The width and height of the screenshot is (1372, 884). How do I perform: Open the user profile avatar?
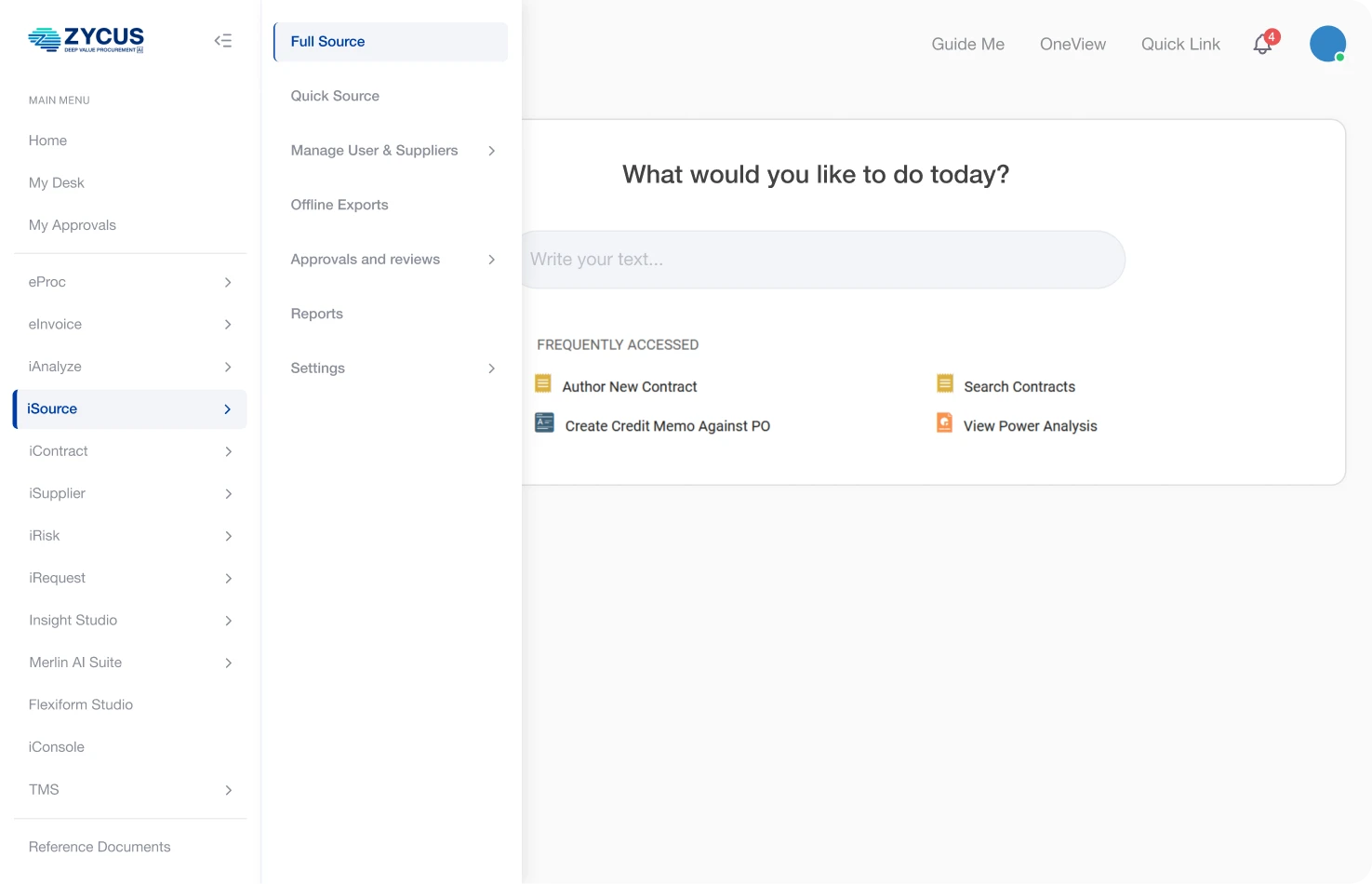coord(1327,44)
